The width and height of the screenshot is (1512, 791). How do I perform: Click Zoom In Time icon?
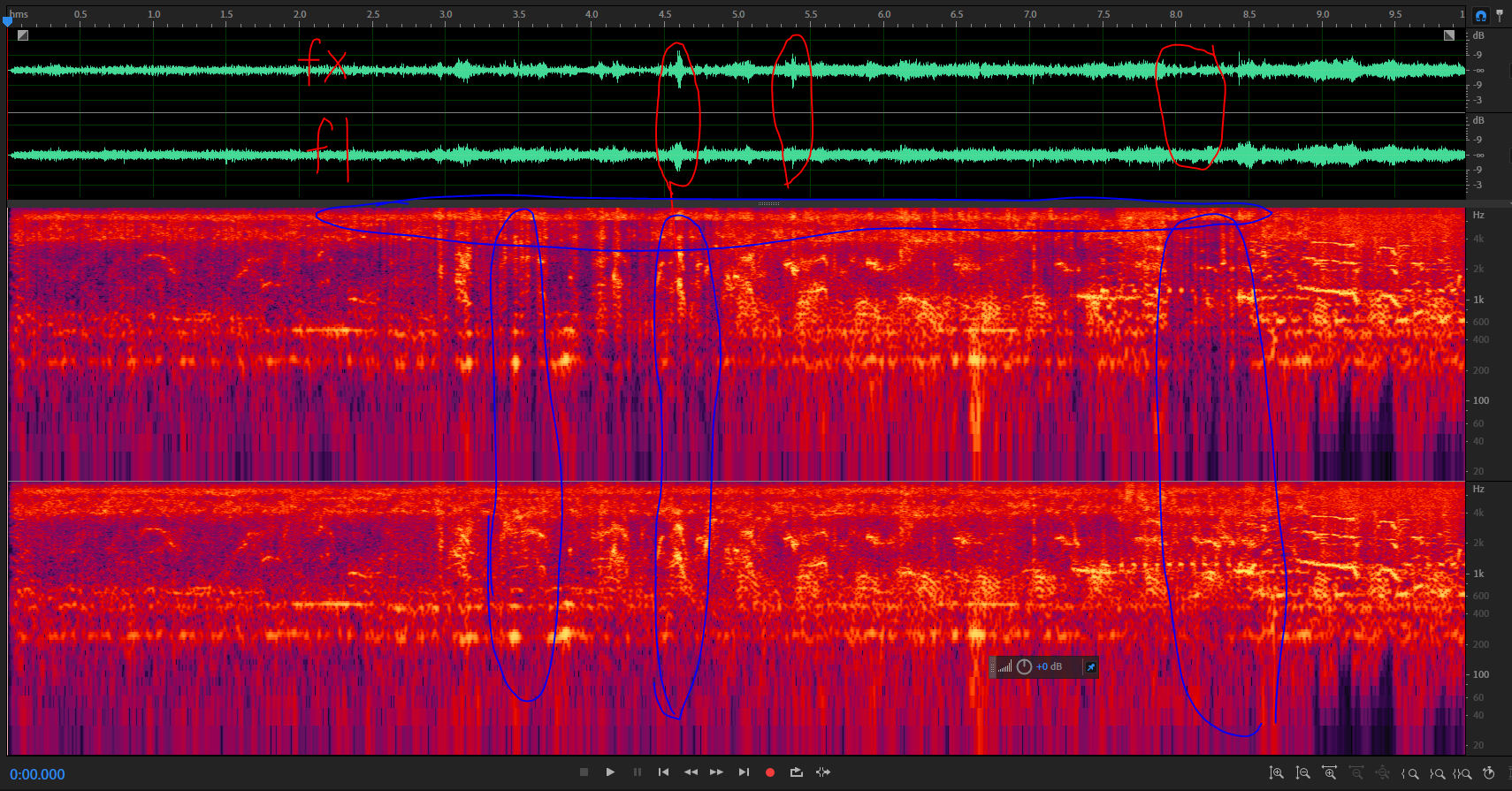click(1329, 773)
